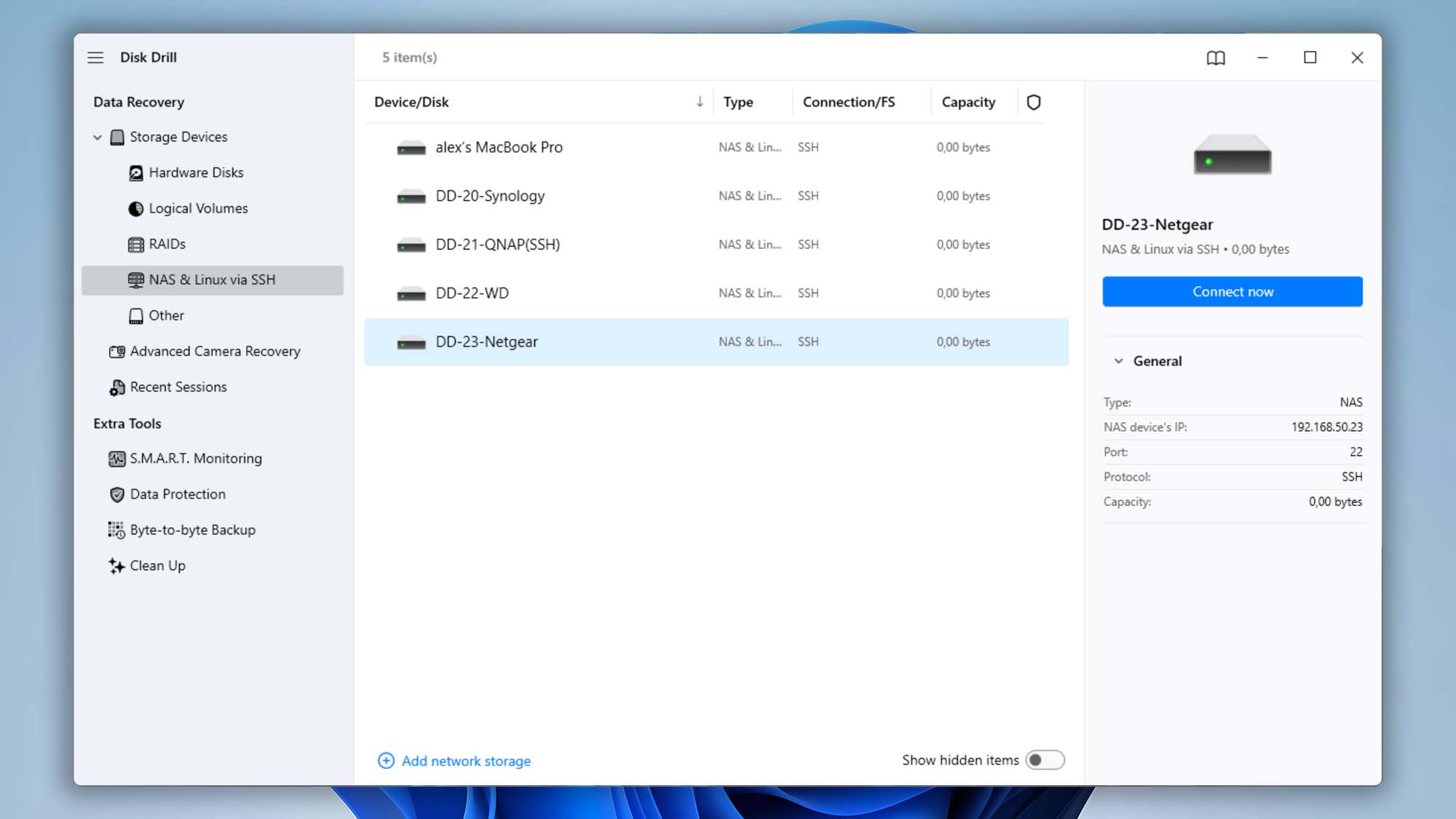1456x819 pixels.
Task: Click the DD-21-QNAP(SSH) device icon
Action: [411, 246]
